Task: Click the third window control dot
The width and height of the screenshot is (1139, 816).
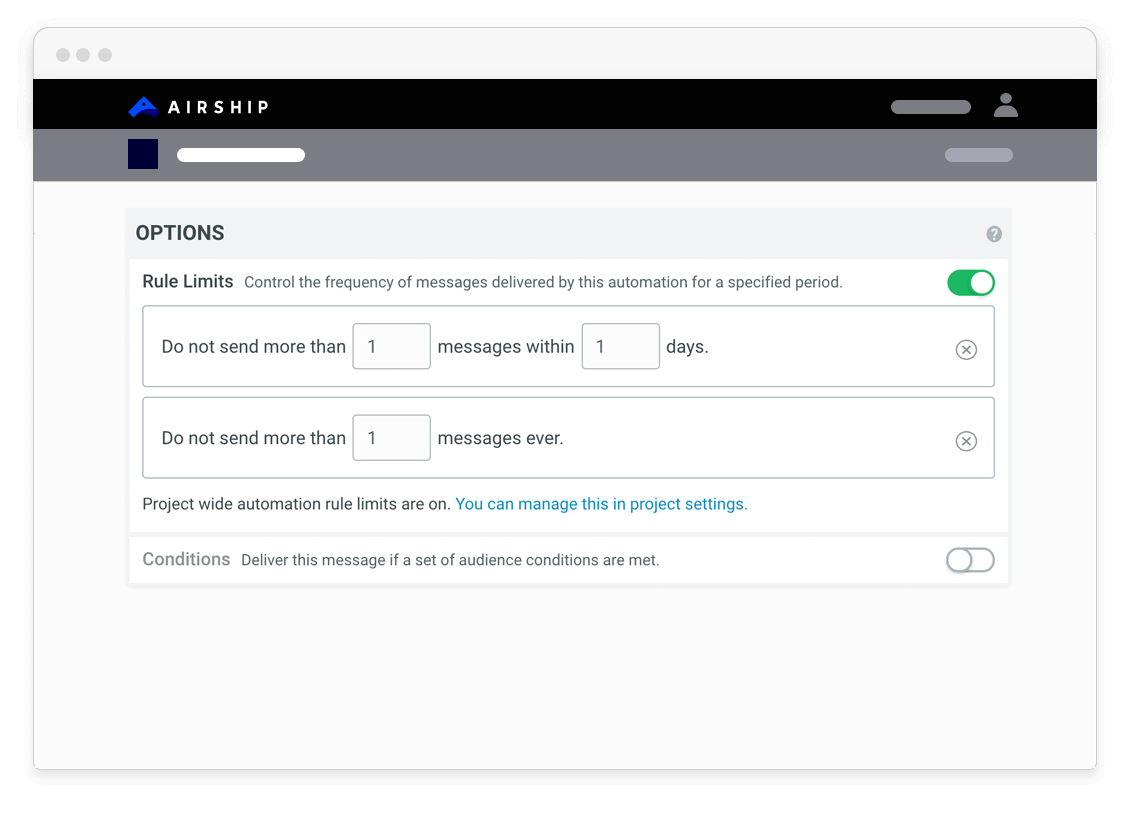Action: (105, 55)
